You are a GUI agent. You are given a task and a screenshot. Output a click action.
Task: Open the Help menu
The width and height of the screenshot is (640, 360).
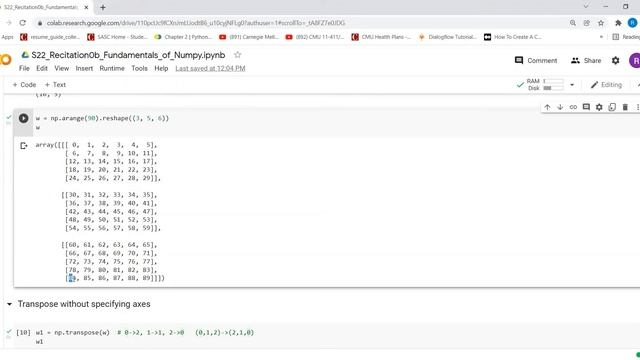(x=161, y=68)
